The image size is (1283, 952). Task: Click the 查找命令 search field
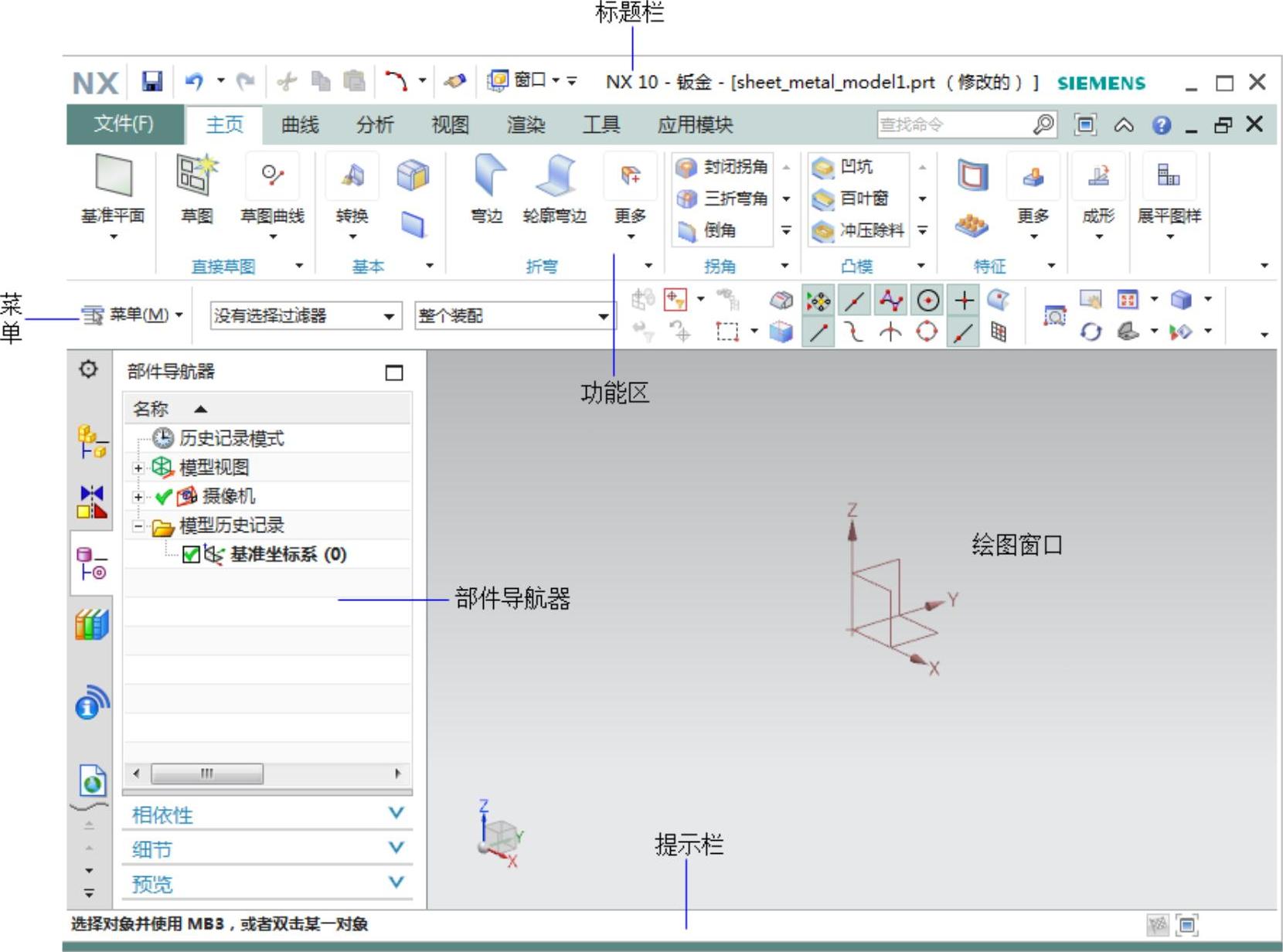click(953, 124)
